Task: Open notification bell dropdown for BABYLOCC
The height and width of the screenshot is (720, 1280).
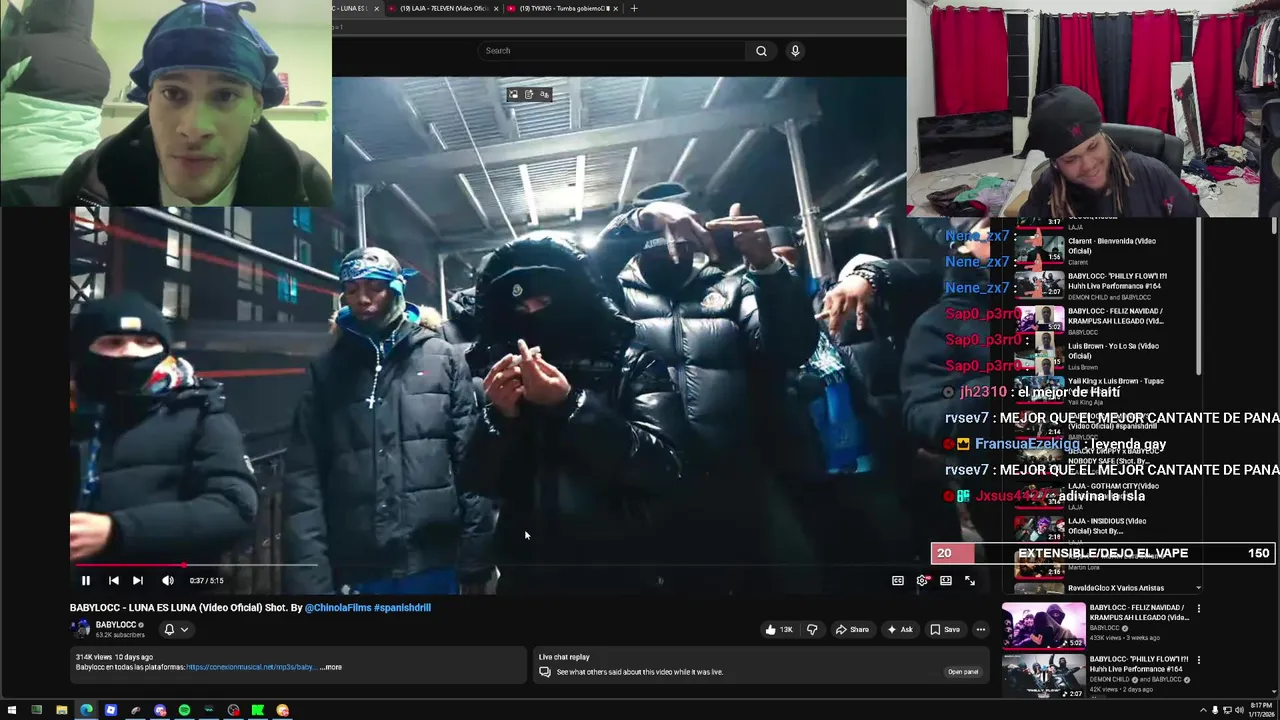Action: coord(175,629)
